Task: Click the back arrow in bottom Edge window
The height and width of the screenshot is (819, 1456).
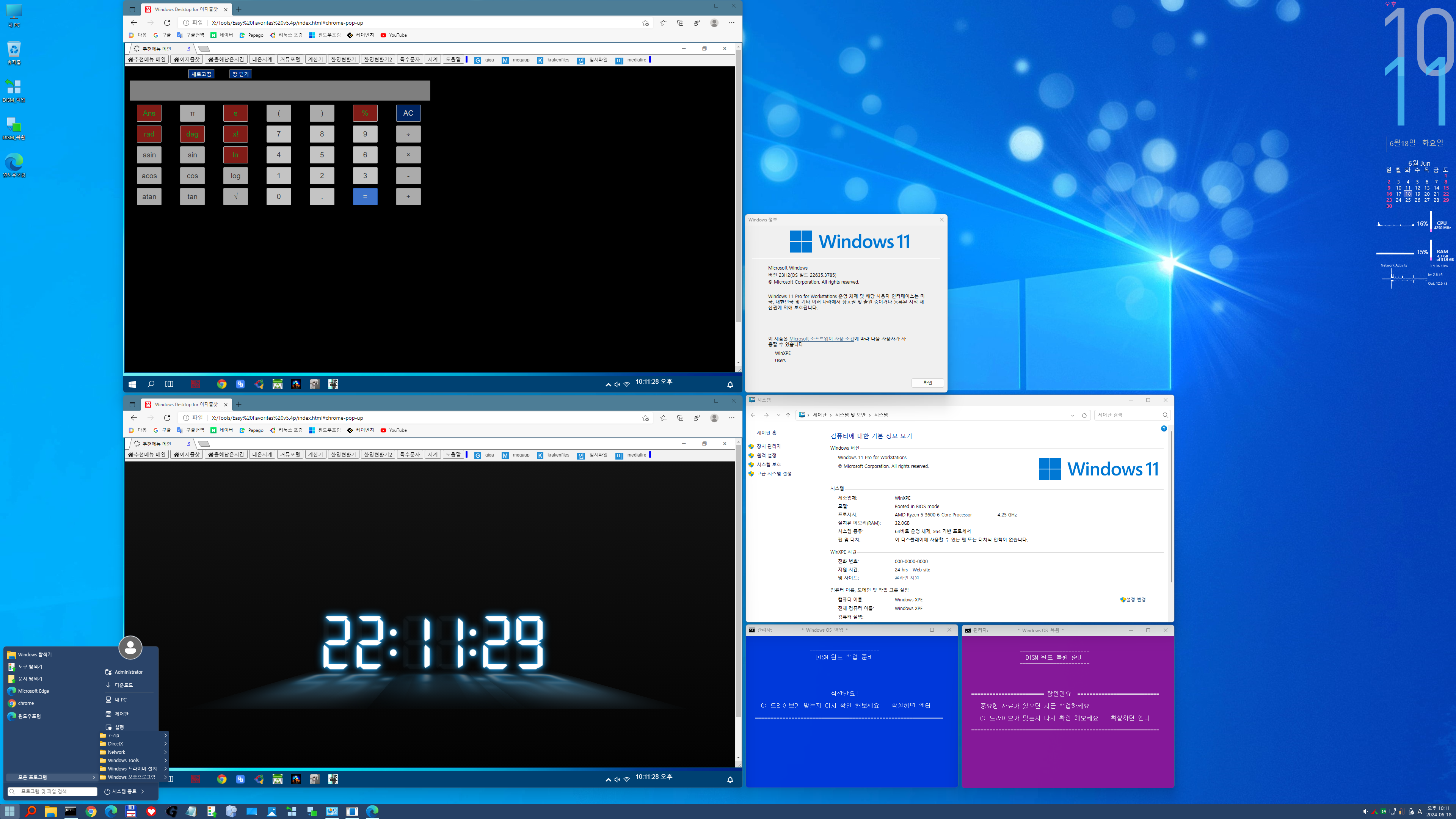Action: 133,418
